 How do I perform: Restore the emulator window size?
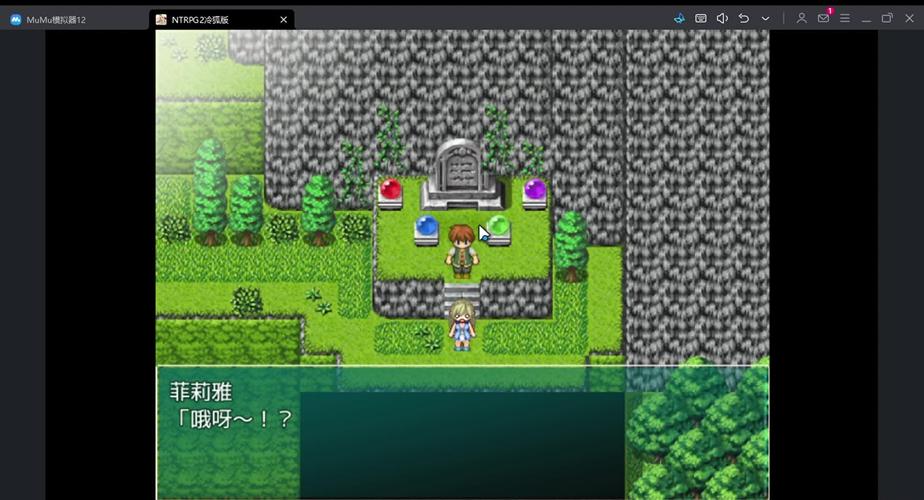(887, 18)
